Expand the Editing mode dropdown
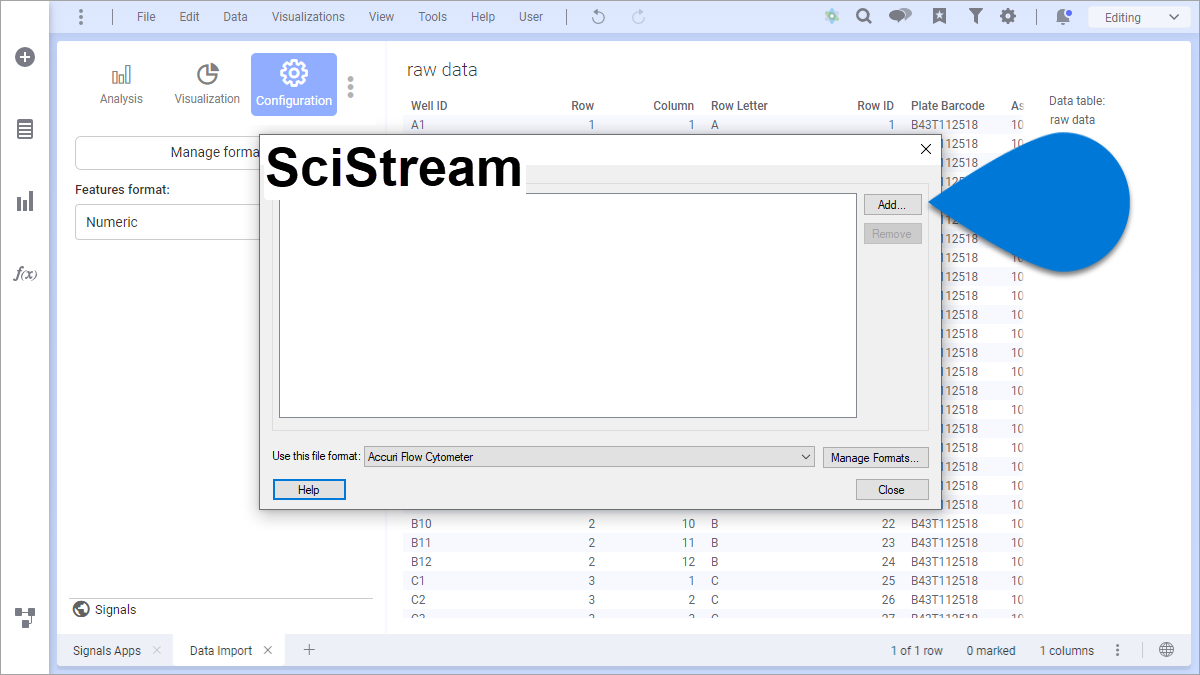The width and height of the screenshot is (1200, 675). click(x=1139, y=17)
